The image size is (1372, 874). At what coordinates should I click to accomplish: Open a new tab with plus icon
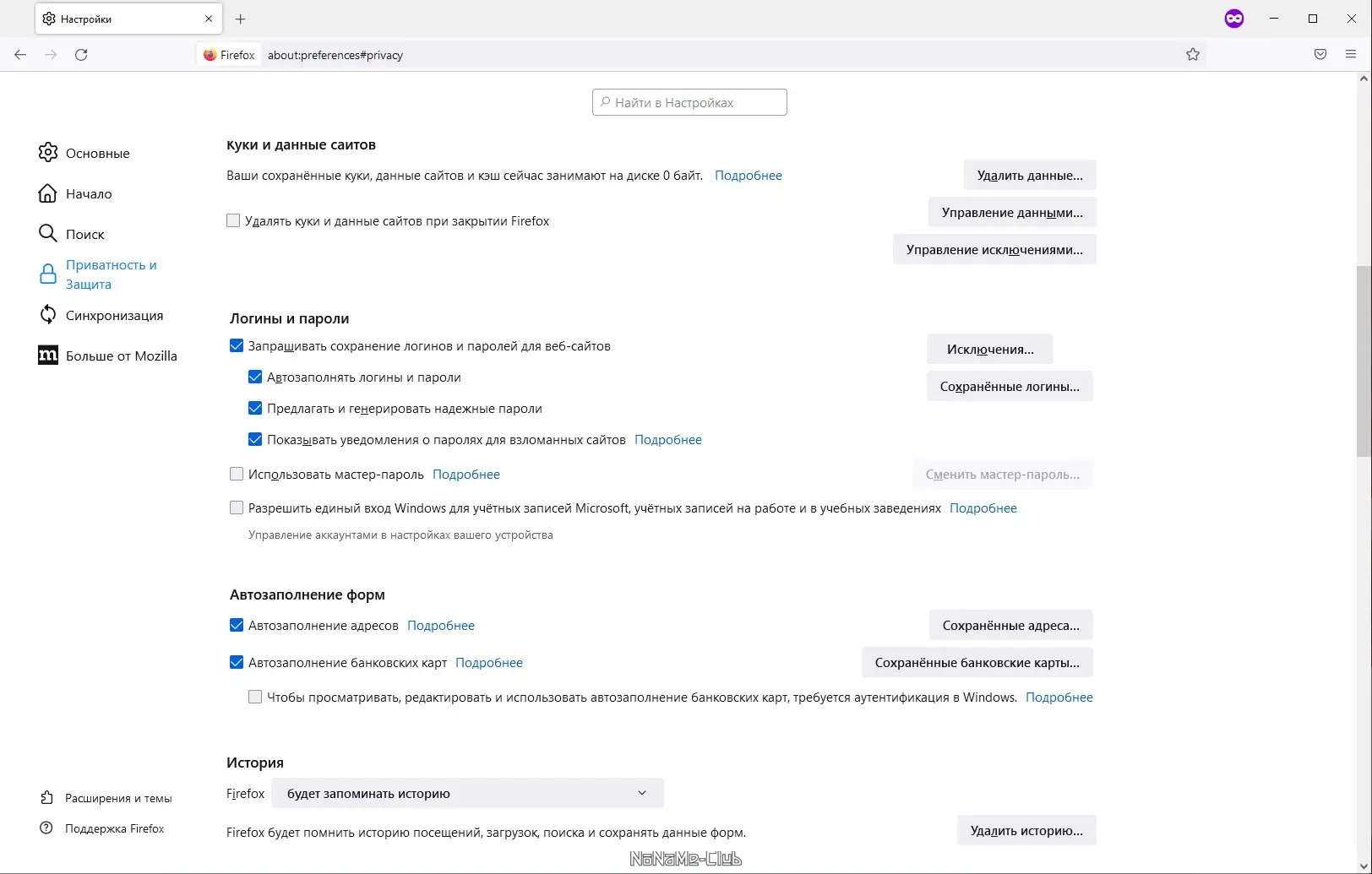(x=241, y=19)
